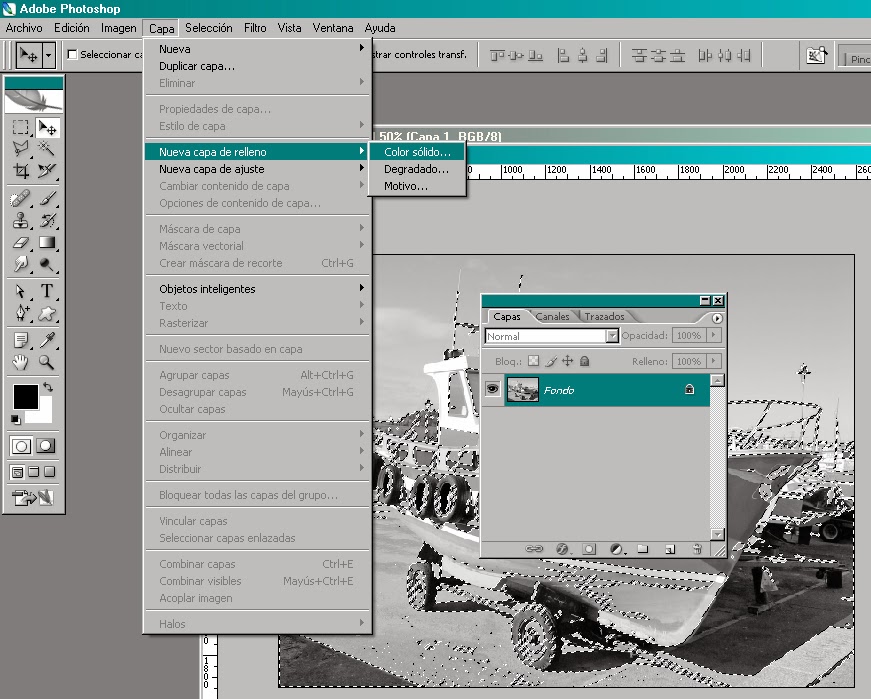Choose Degradado... fill layer option

click(417, 169)
